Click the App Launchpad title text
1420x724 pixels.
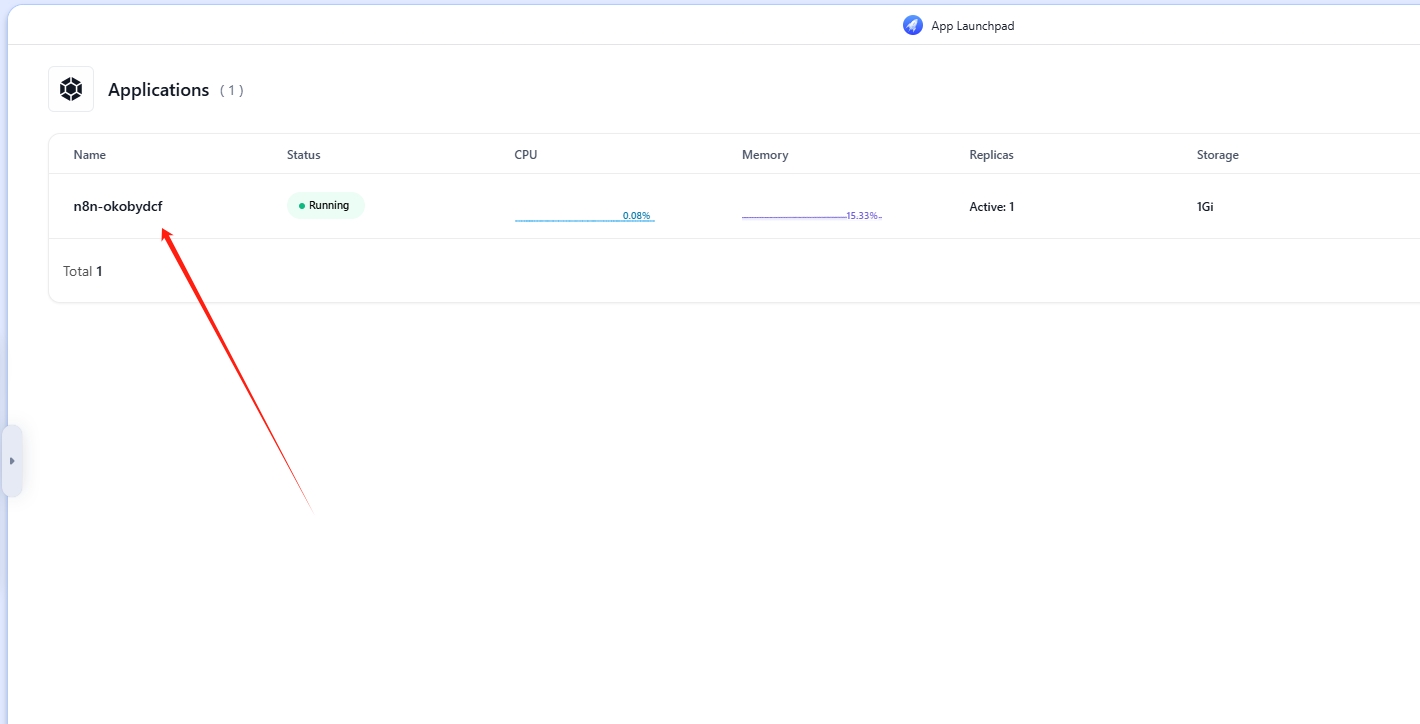tap(972, 26)
